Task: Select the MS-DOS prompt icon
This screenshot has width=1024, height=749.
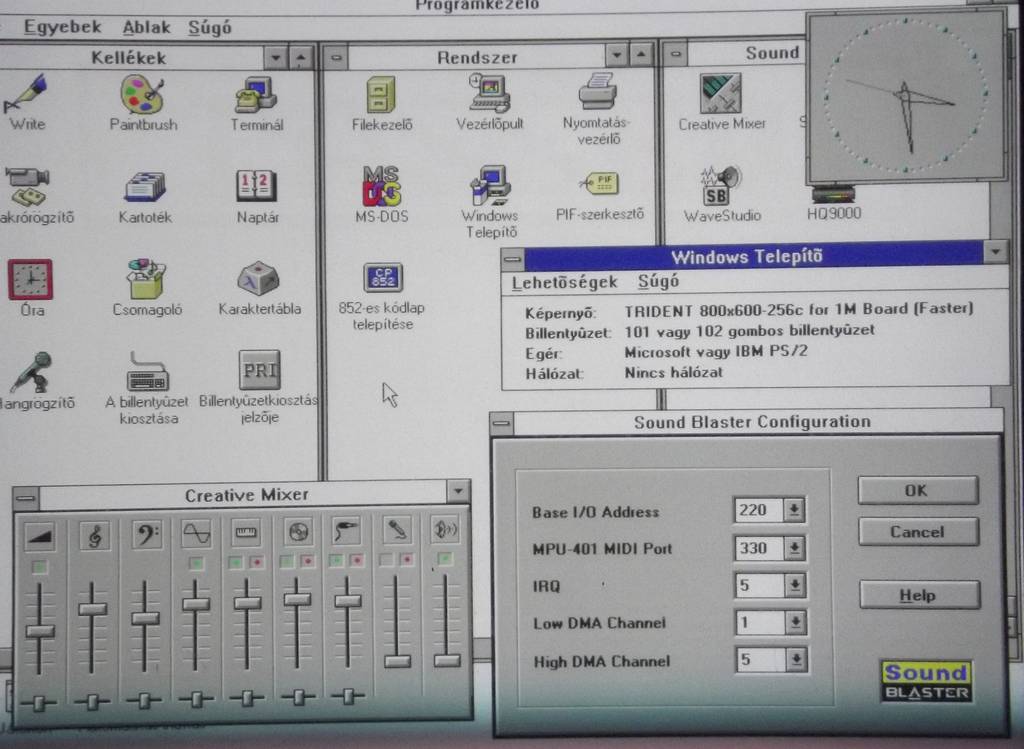Action: [381, 186]
